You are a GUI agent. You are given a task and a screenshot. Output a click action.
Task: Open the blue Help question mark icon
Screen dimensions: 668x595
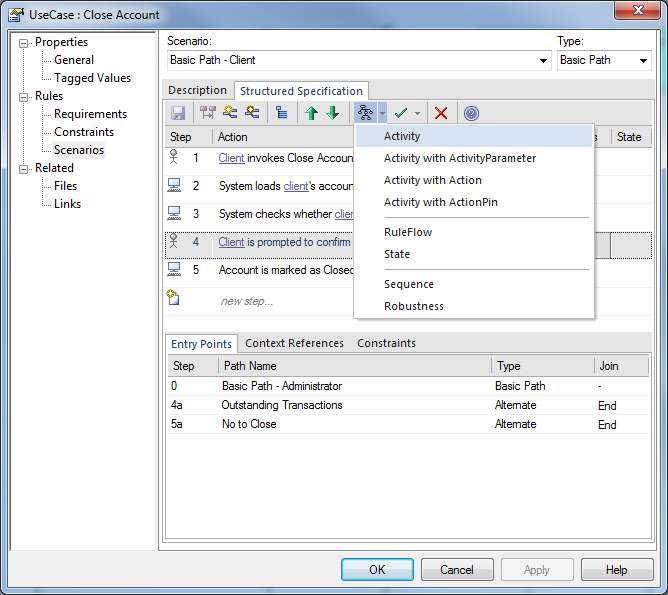click(471, 113)
